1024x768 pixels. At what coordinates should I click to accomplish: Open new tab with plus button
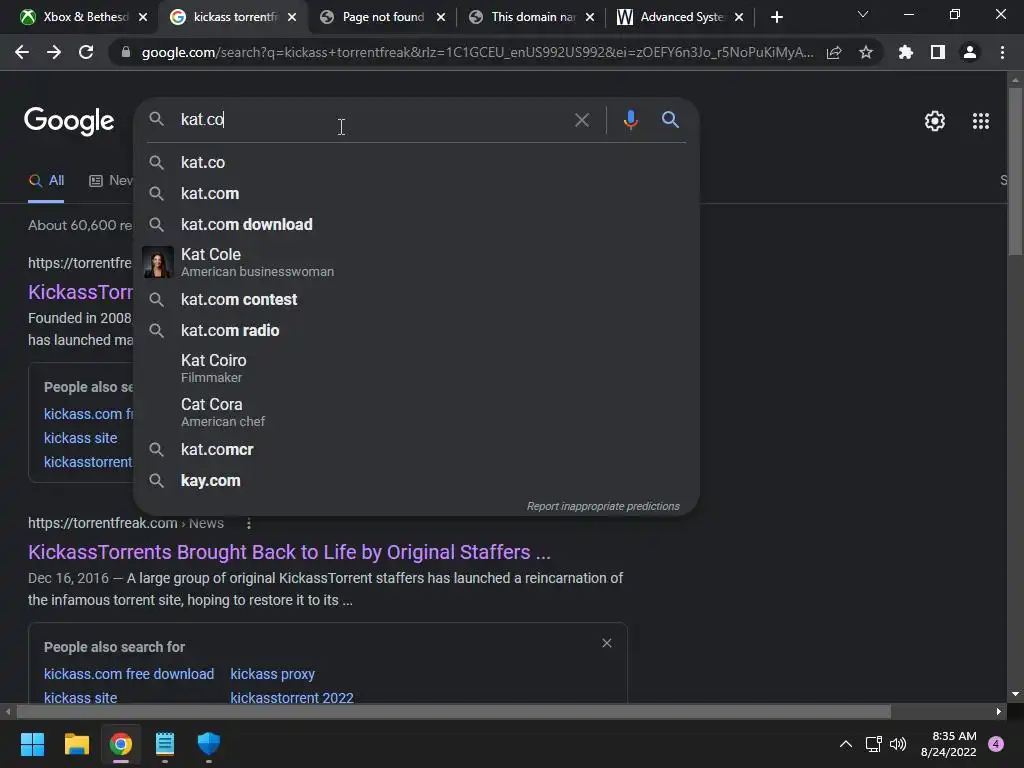[776, 17]
